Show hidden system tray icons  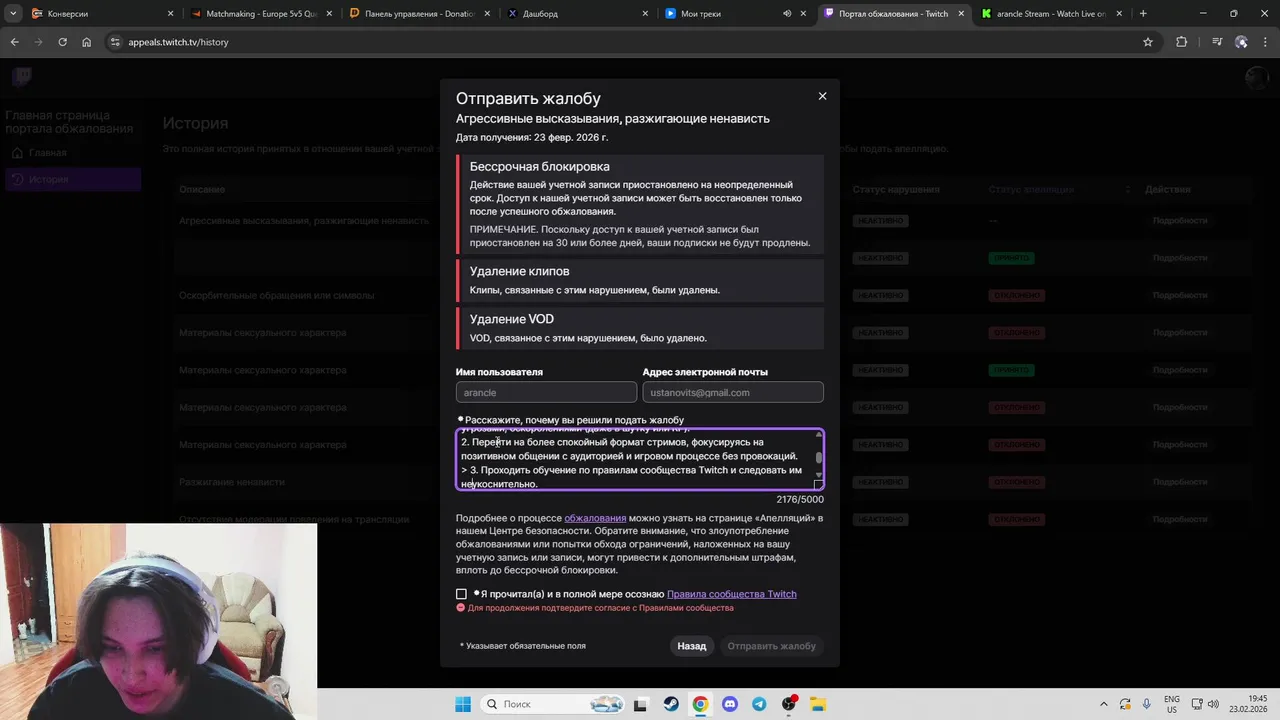1104,704
